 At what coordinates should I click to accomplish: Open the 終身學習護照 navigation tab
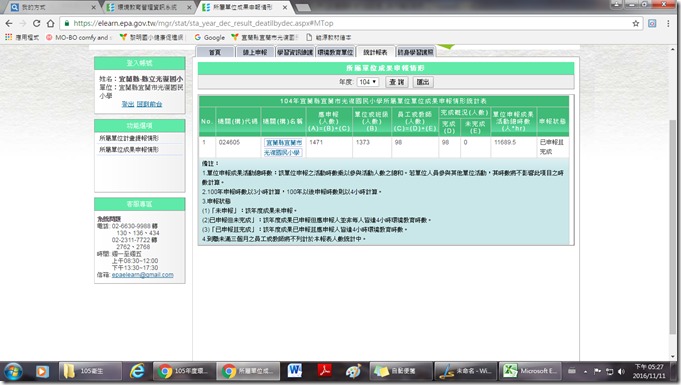[416, 52]
